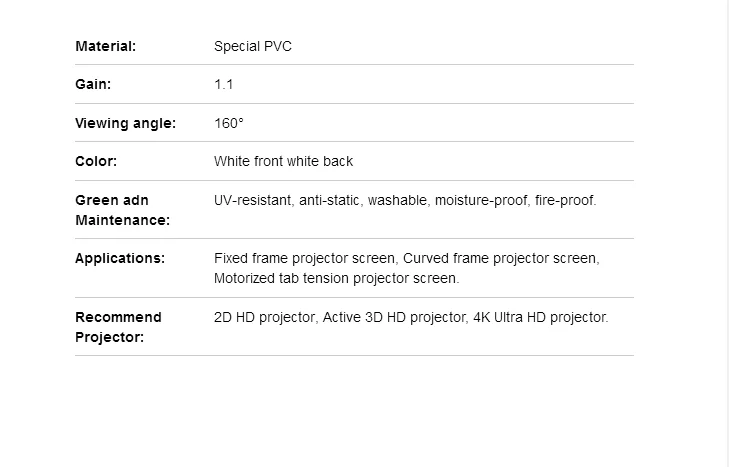Viewport: 729px width, 467px height.
Task: Click the "Material:" label
Action: [x=105, y=46]
